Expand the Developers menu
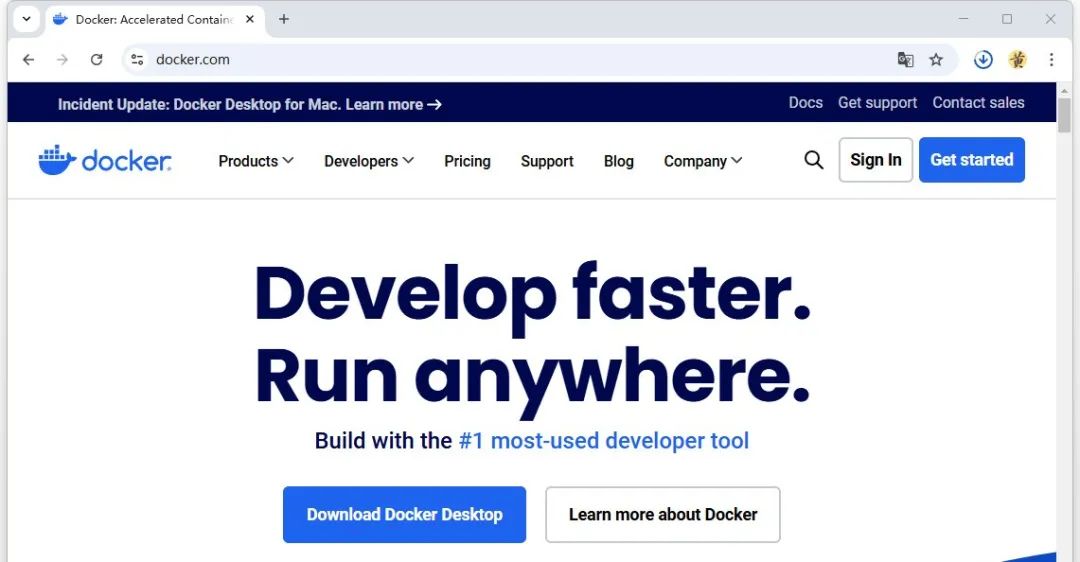 368,161
